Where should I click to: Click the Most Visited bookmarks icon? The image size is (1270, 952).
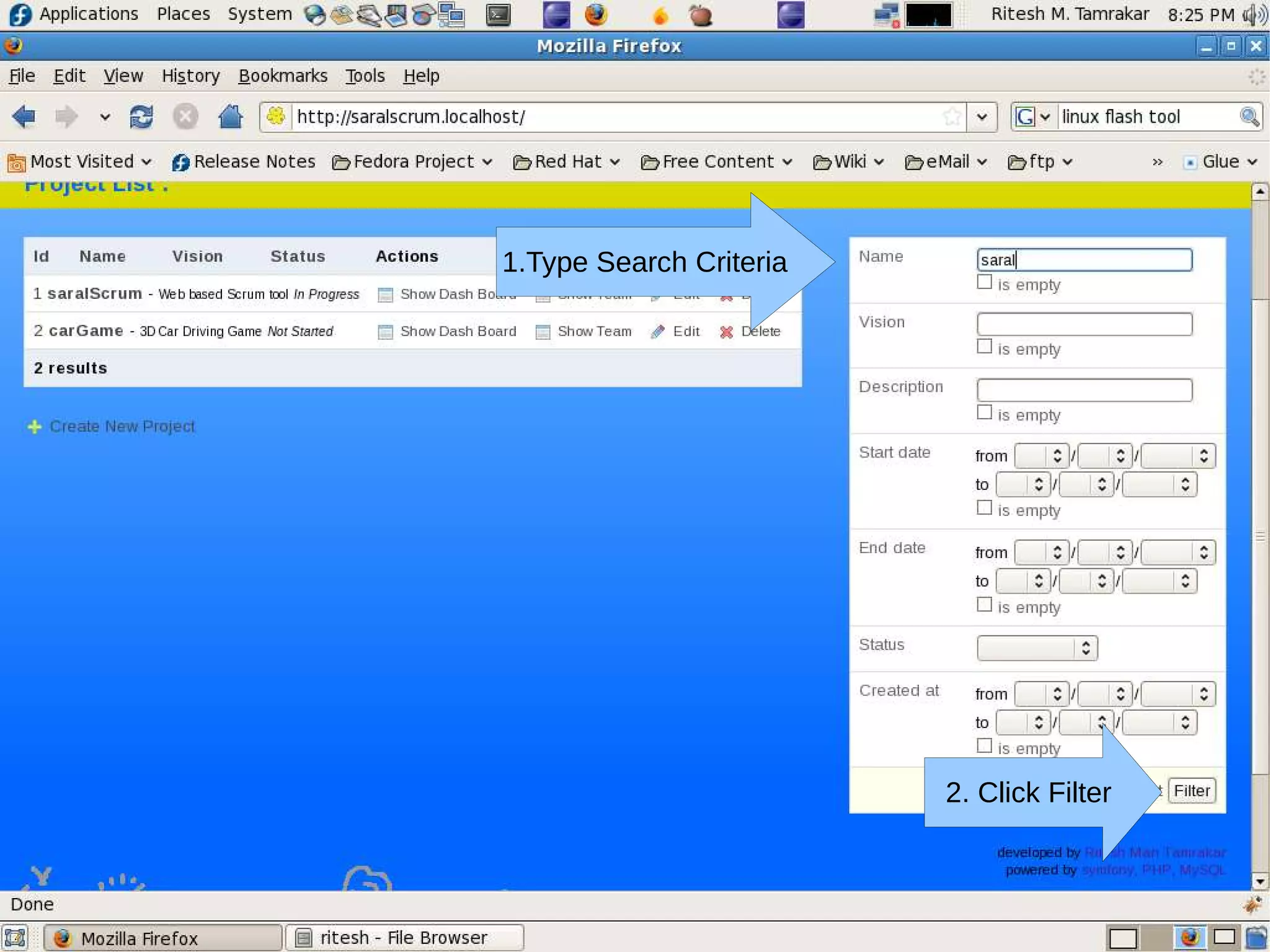coord(16,162)
